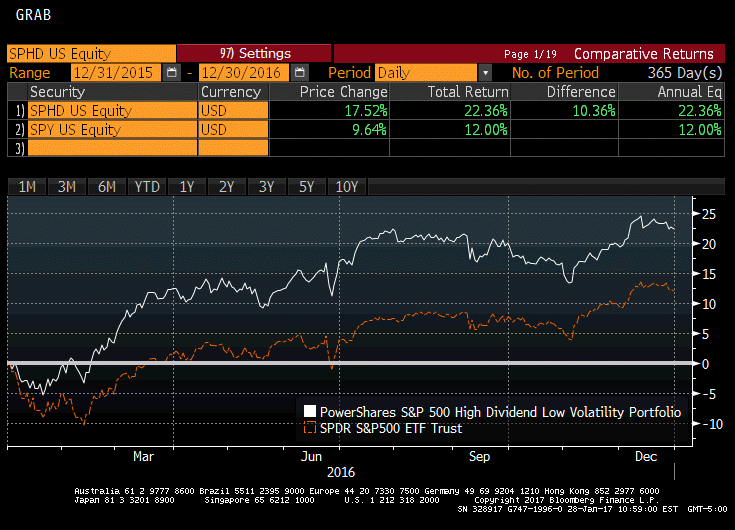Click the empty security field in row 3
Screen dimensions: 735x530
(x=112, y=148)
